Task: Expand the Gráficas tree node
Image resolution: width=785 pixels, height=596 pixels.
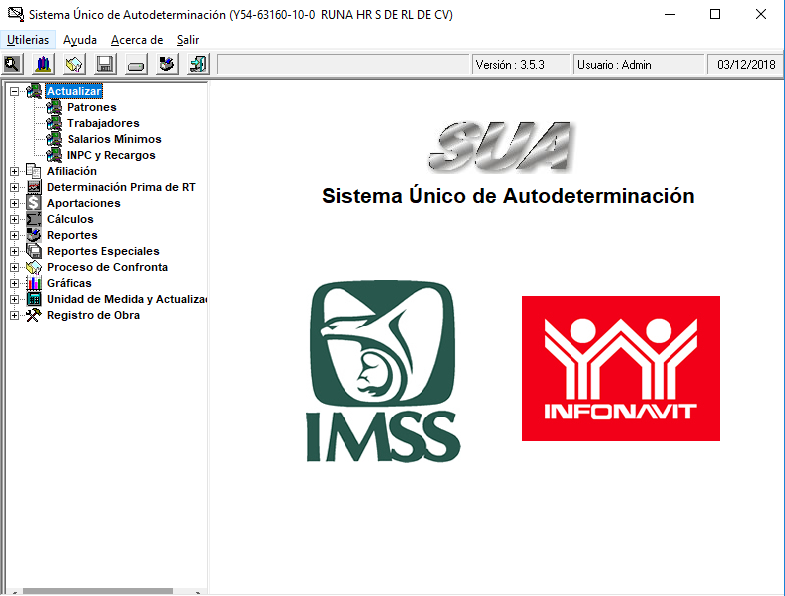Action: point(15,283)
